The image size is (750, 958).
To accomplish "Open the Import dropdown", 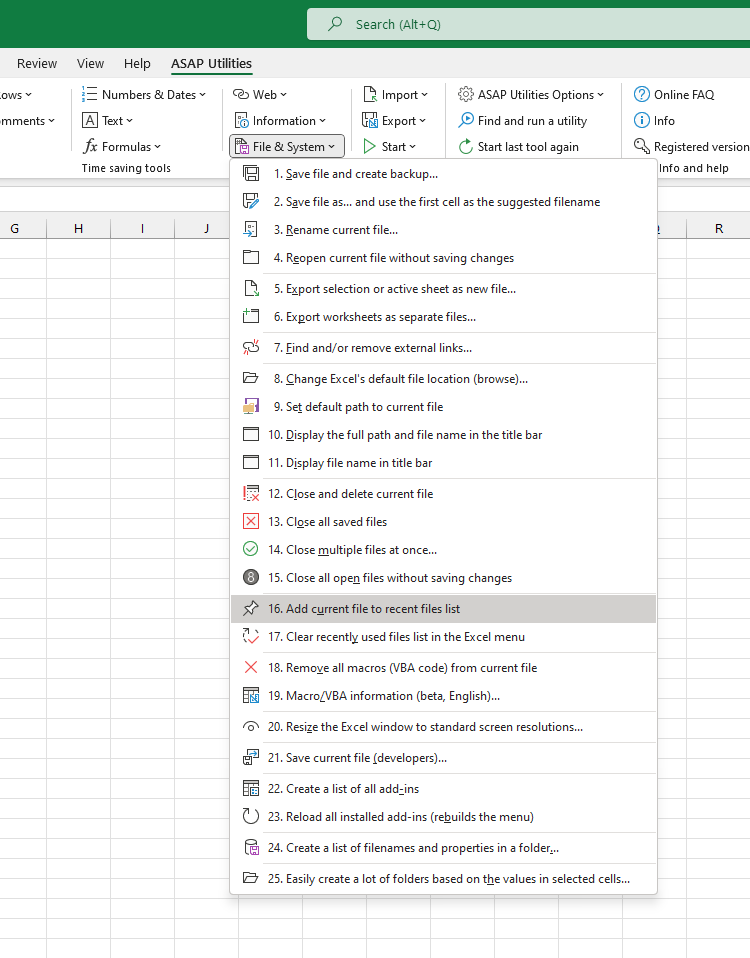I will (395, 94).
